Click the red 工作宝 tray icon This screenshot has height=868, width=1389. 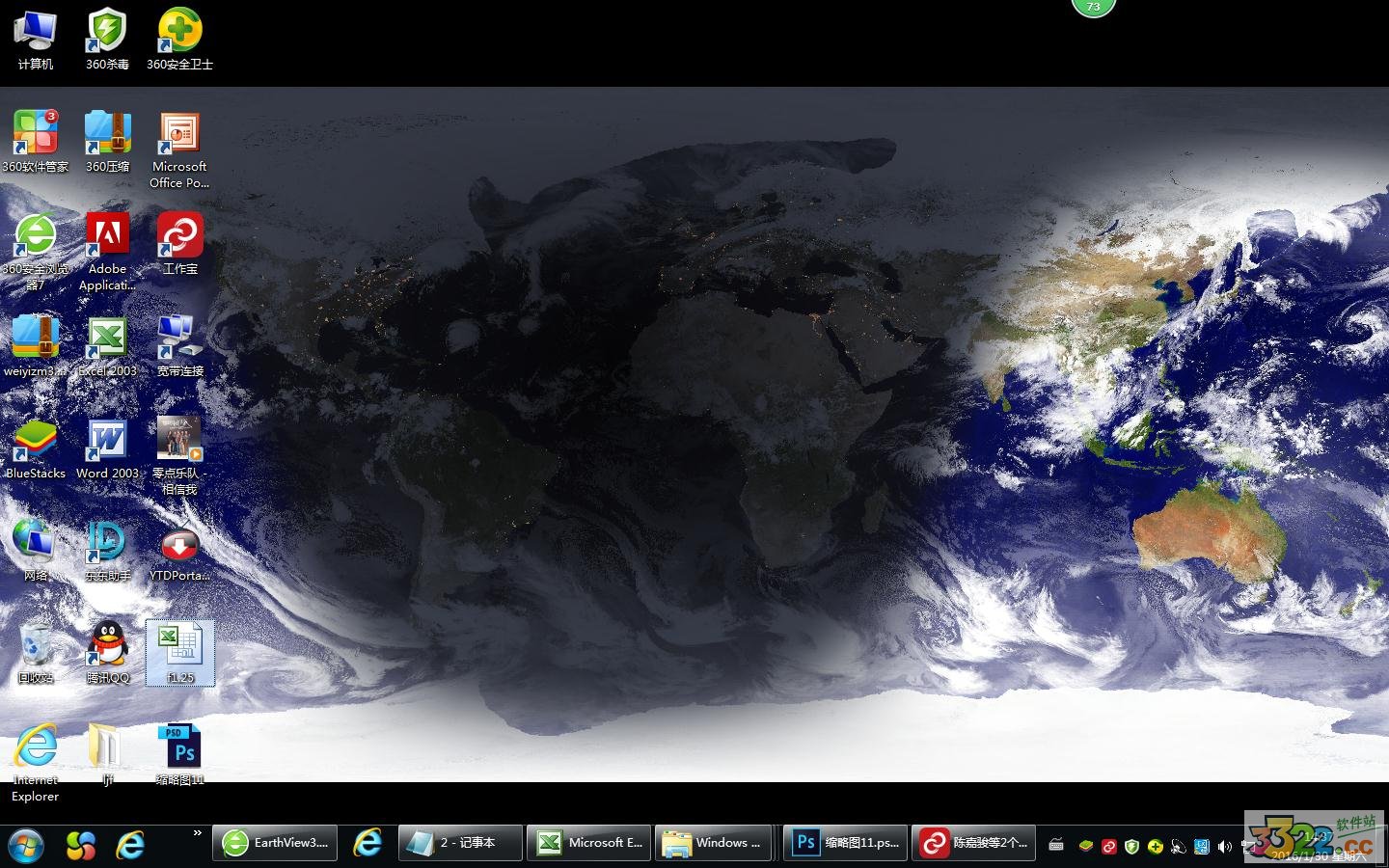(x=1109, y=846)
